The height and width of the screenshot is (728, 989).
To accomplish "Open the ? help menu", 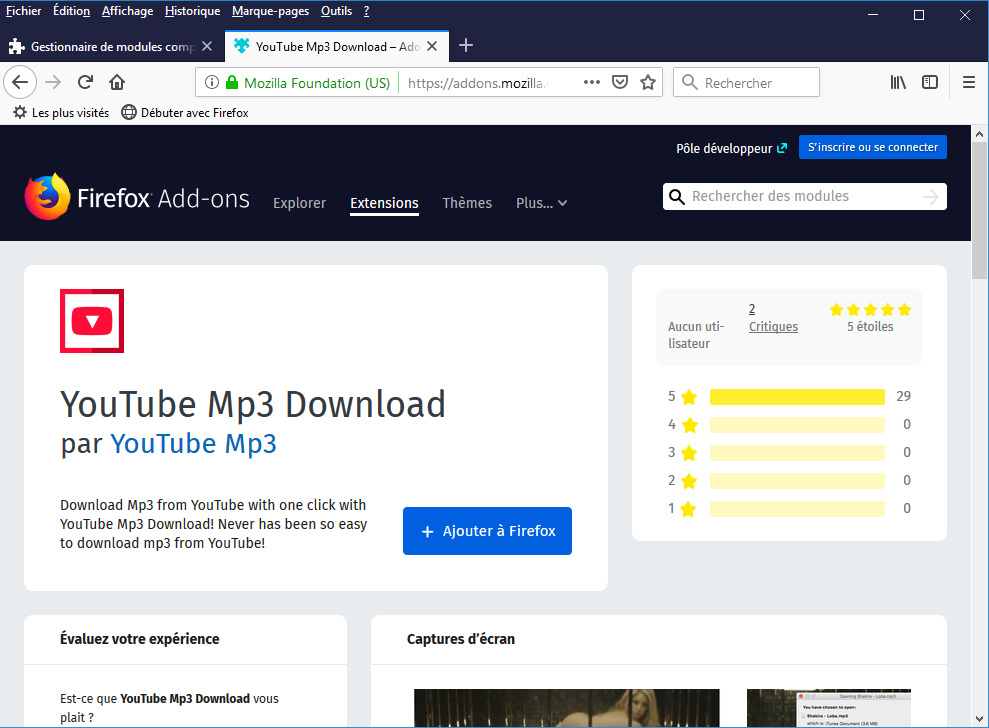I will [366, 11].
